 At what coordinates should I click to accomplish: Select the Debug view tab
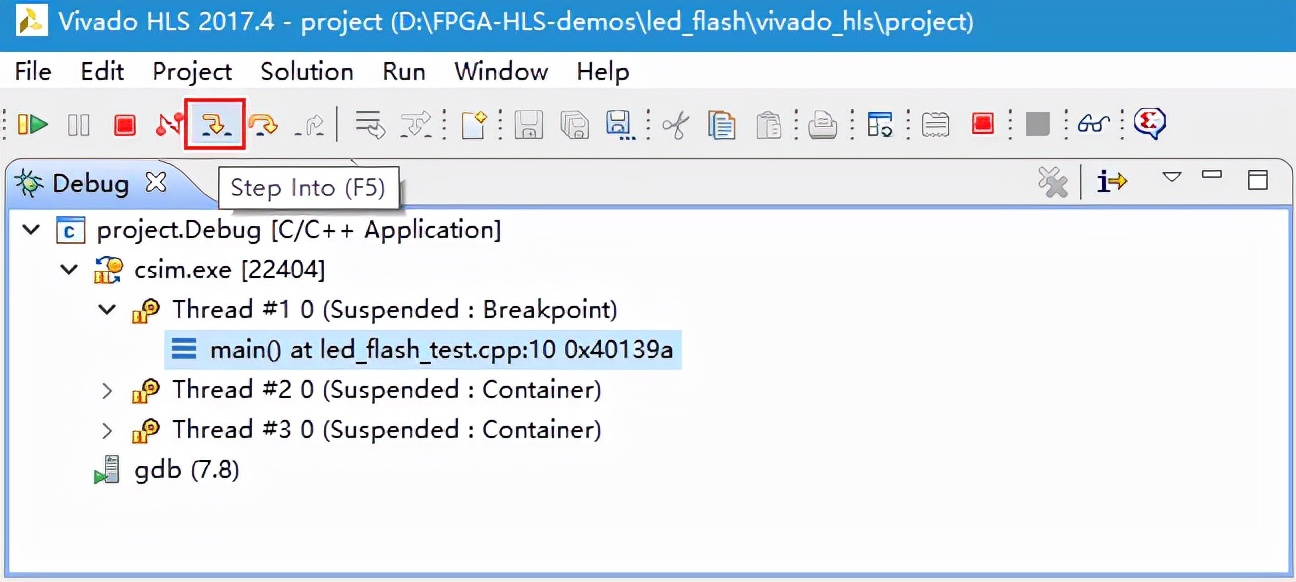[x=91, y=184]
